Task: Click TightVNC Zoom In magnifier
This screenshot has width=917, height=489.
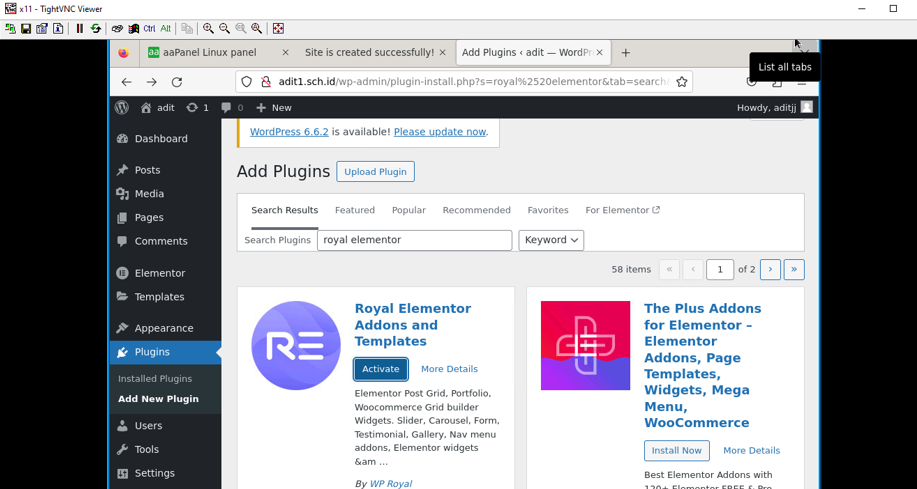Action: pyautogui.click(x=209, y=28)
